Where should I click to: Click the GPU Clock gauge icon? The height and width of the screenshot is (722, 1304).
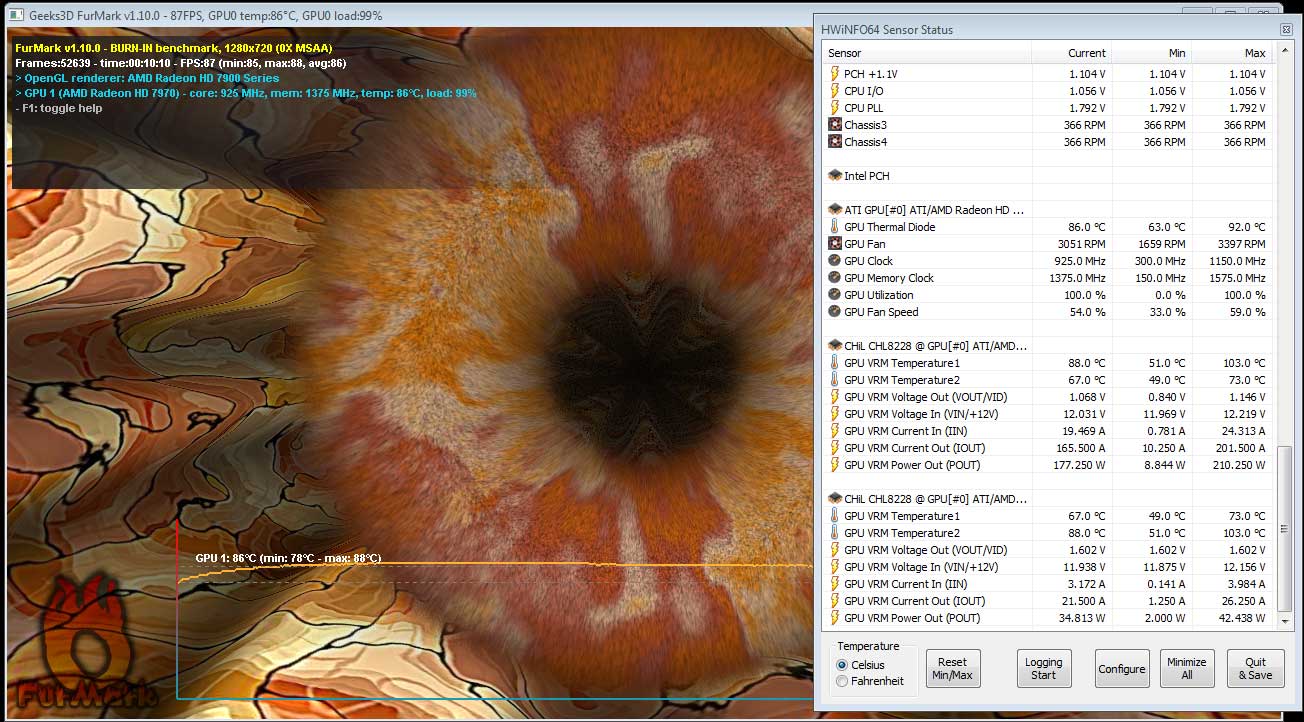tap(835, 261)
